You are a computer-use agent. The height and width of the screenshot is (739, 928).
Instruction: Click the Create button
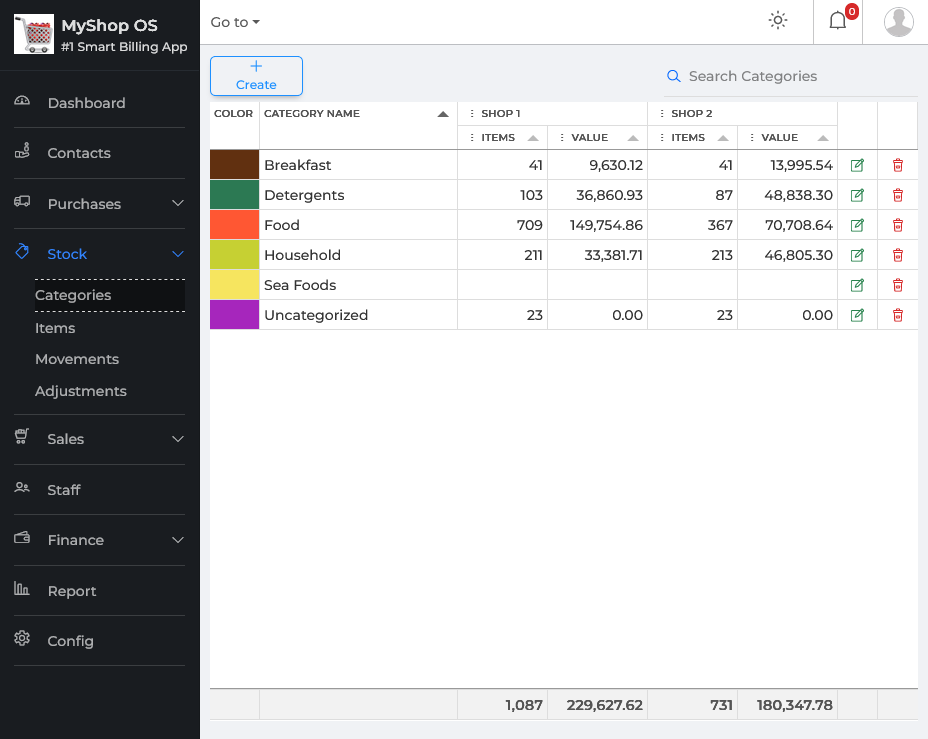point(256,76)
